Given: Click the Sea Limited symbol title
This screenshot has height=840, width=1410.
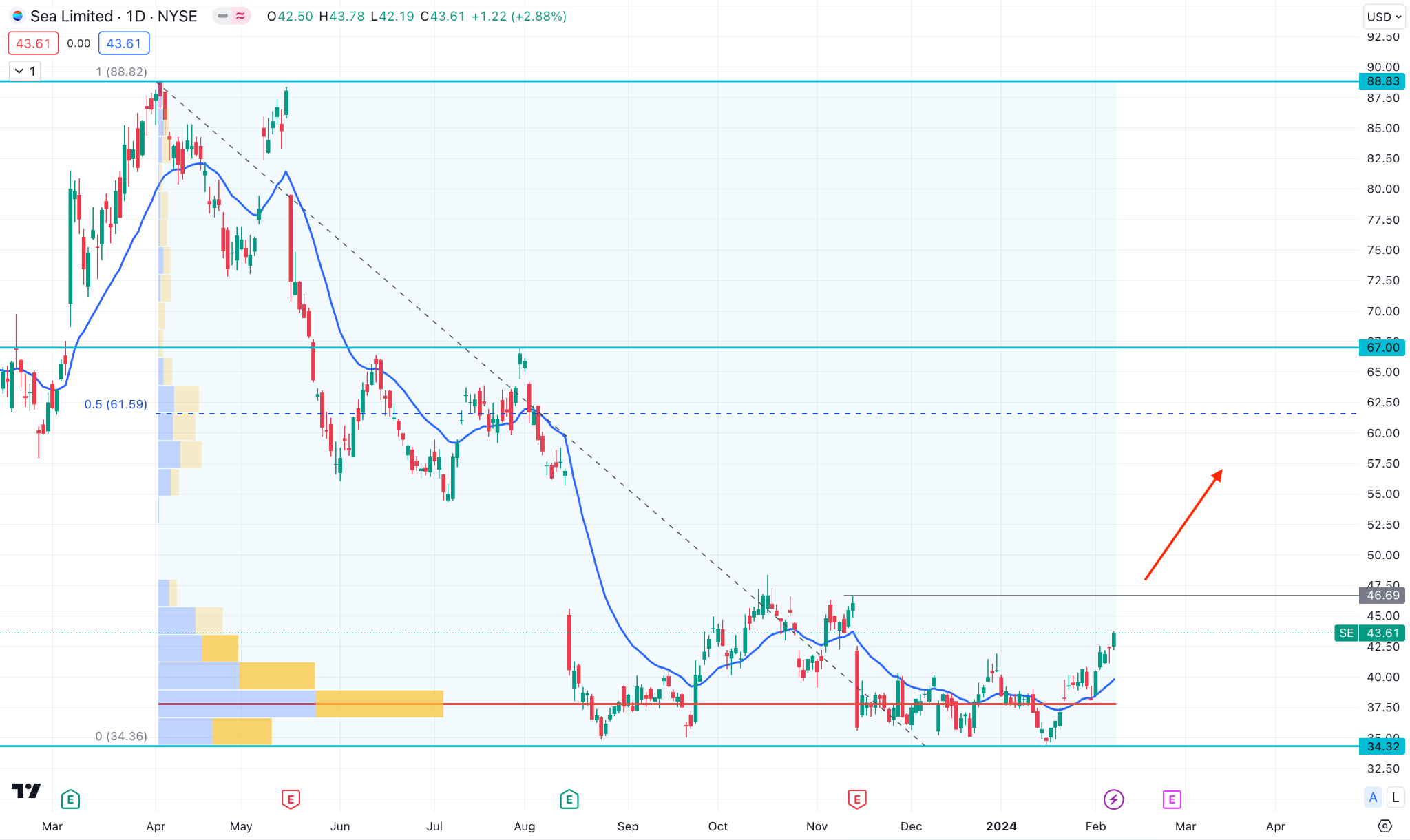Looking at the screenshot, I should [72, 16].
